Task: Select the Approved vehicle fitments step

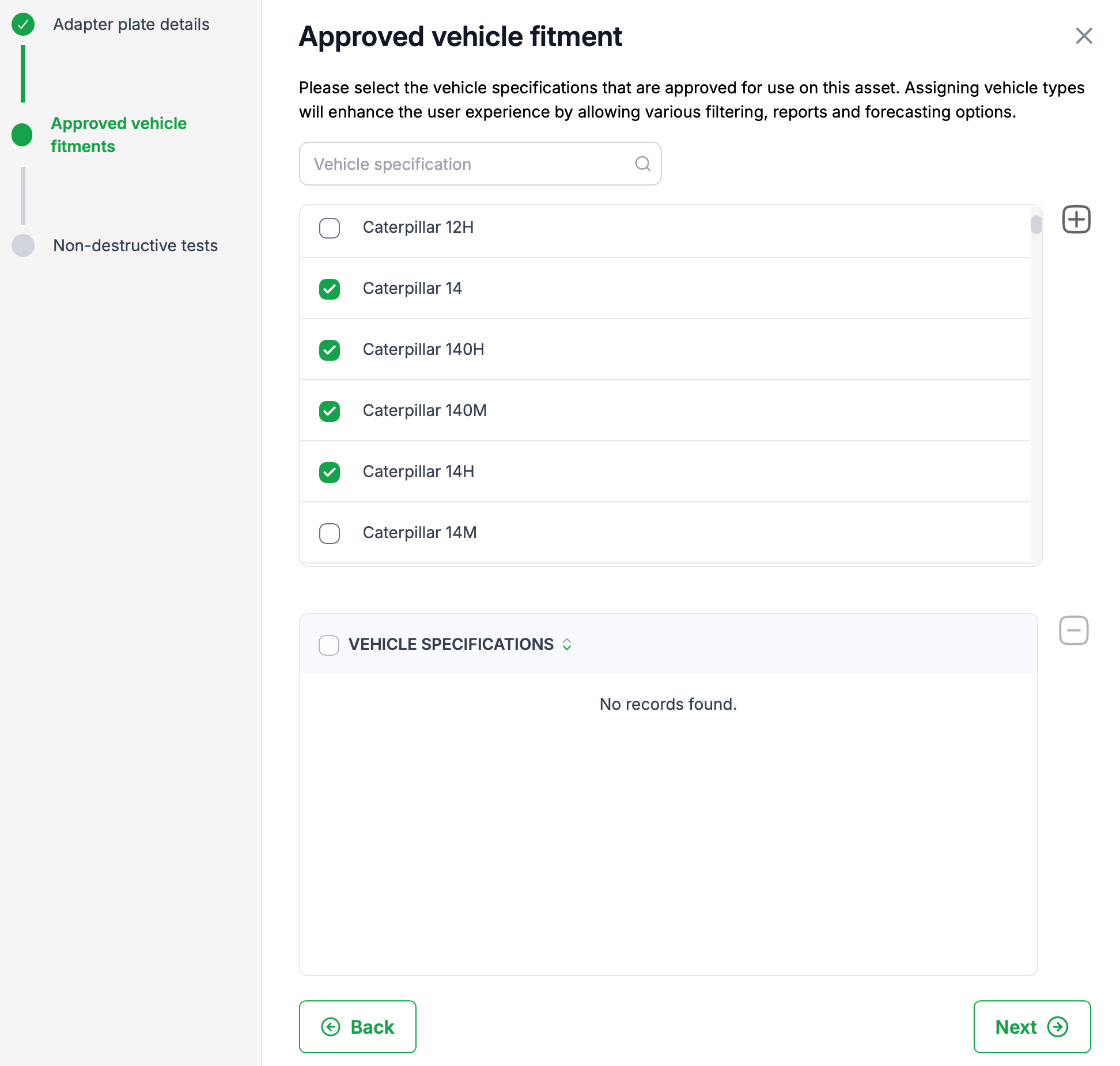Action: tap(119, 135)
